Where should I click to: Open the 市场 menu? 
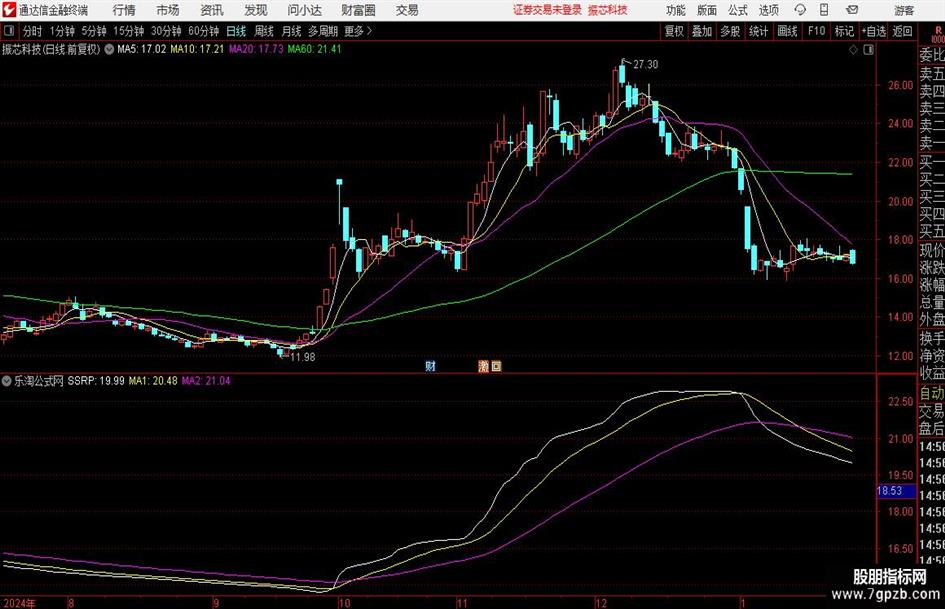pos(168,10)
